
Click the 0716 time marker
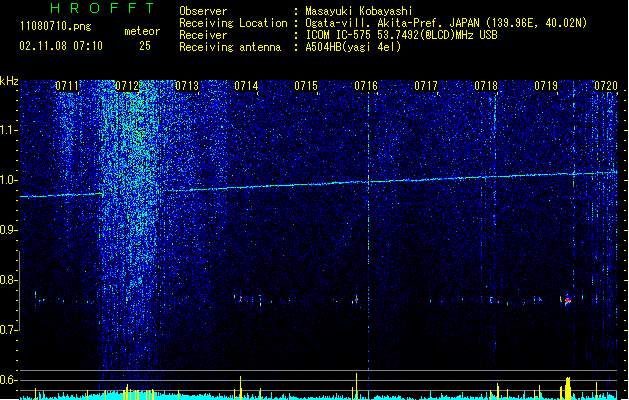(x=366, y=86)
